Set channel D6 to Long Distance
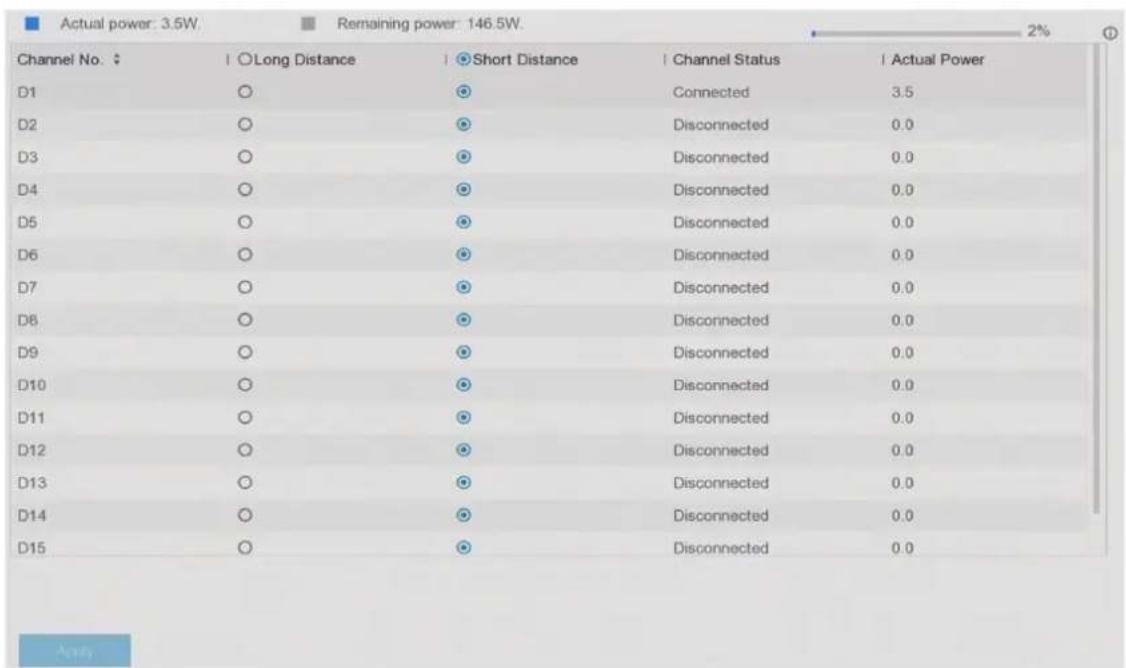Image resolution: width=1126 pixels, height=668 pixels. click(x=245, y=254)
